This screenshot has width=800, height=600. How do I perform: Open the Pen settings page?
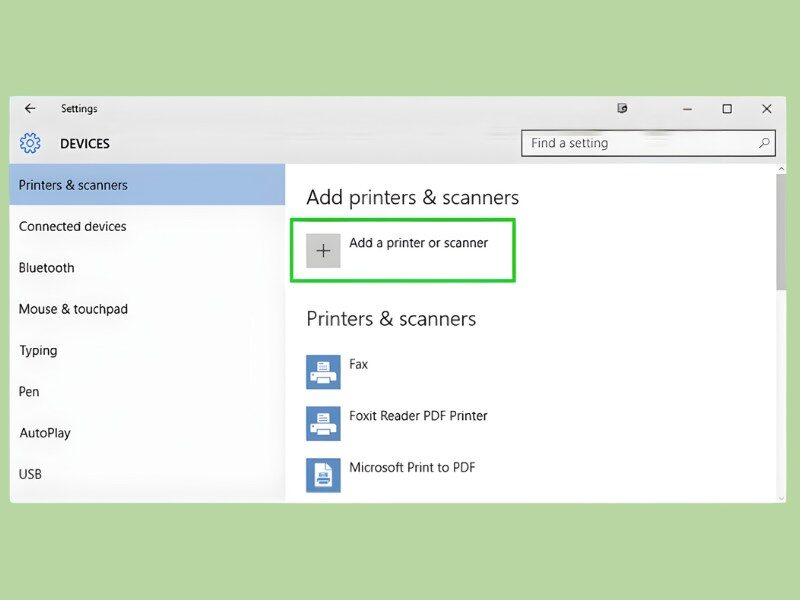pos(29,392)
